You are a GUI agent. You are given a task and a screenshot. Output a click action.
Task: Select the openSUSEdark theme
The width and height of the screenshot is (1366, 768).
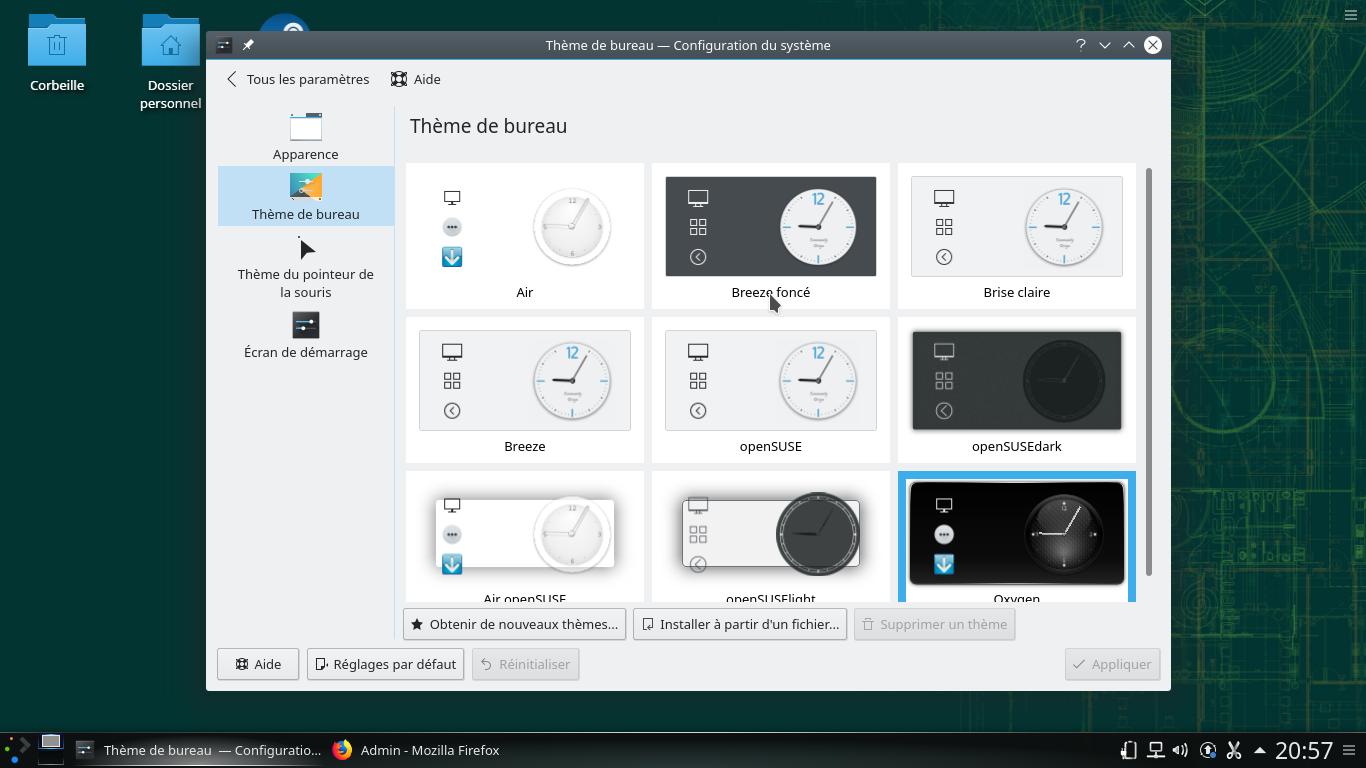click(1017, 390)
